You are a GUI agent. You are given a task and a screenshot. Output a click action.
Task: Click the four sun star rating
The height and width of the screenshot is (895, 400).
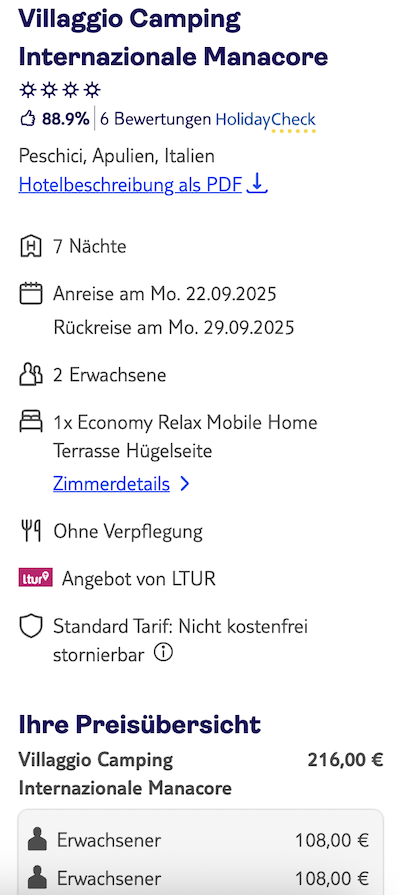pyautogui.click(x=60, y=90)
